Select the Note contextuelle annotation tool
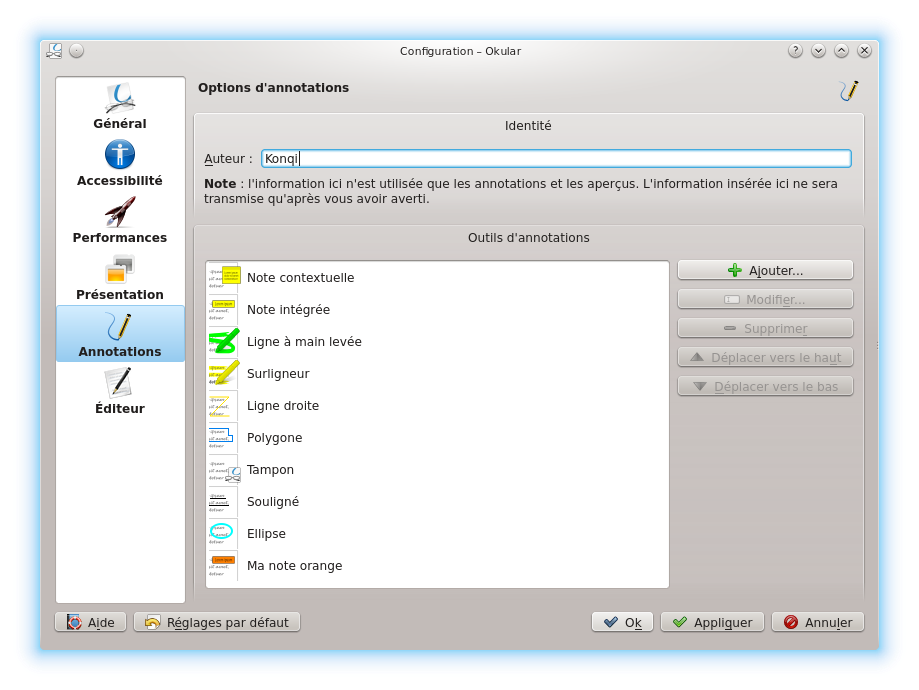 pyautogui.click(x=300, y=277)
